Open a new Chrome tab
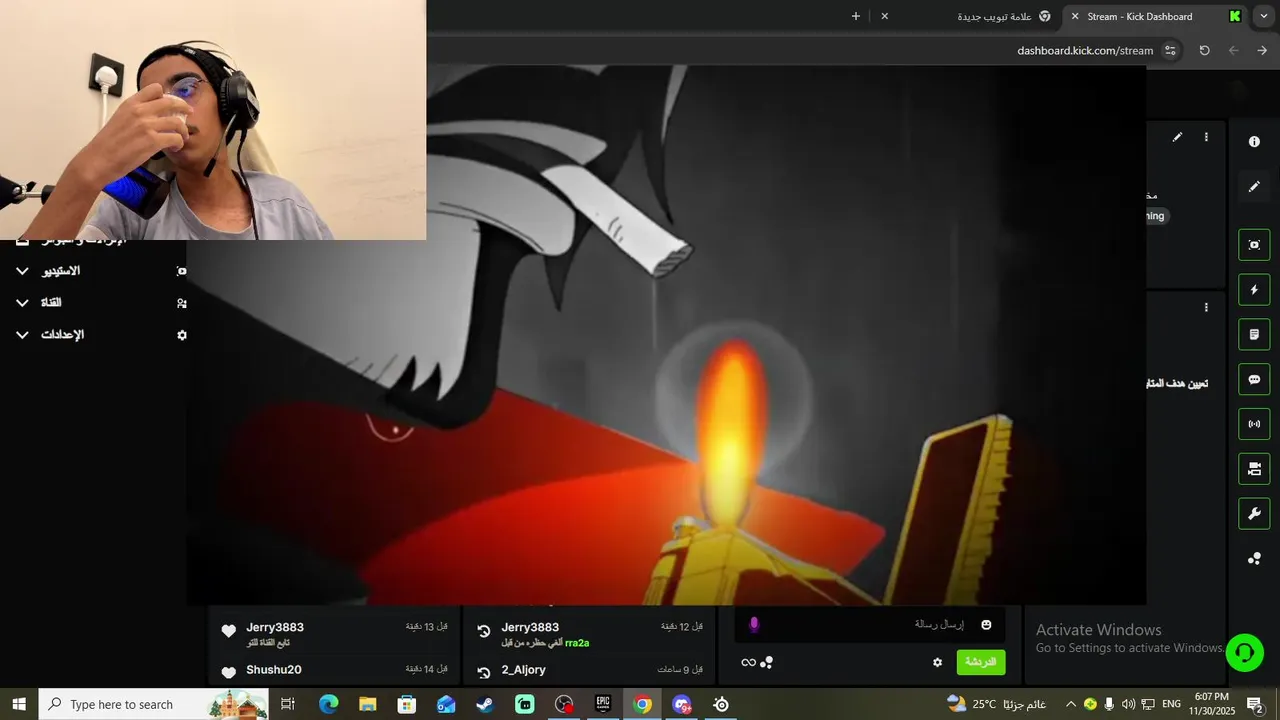Viewport: 1280px width, 720px height. pos(855,16)
